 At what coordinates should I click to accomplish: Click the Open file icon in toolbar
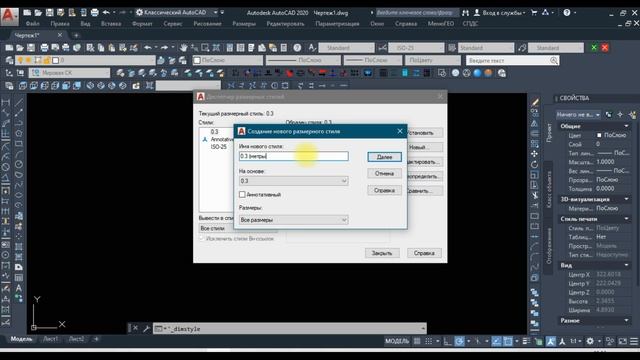20,48
